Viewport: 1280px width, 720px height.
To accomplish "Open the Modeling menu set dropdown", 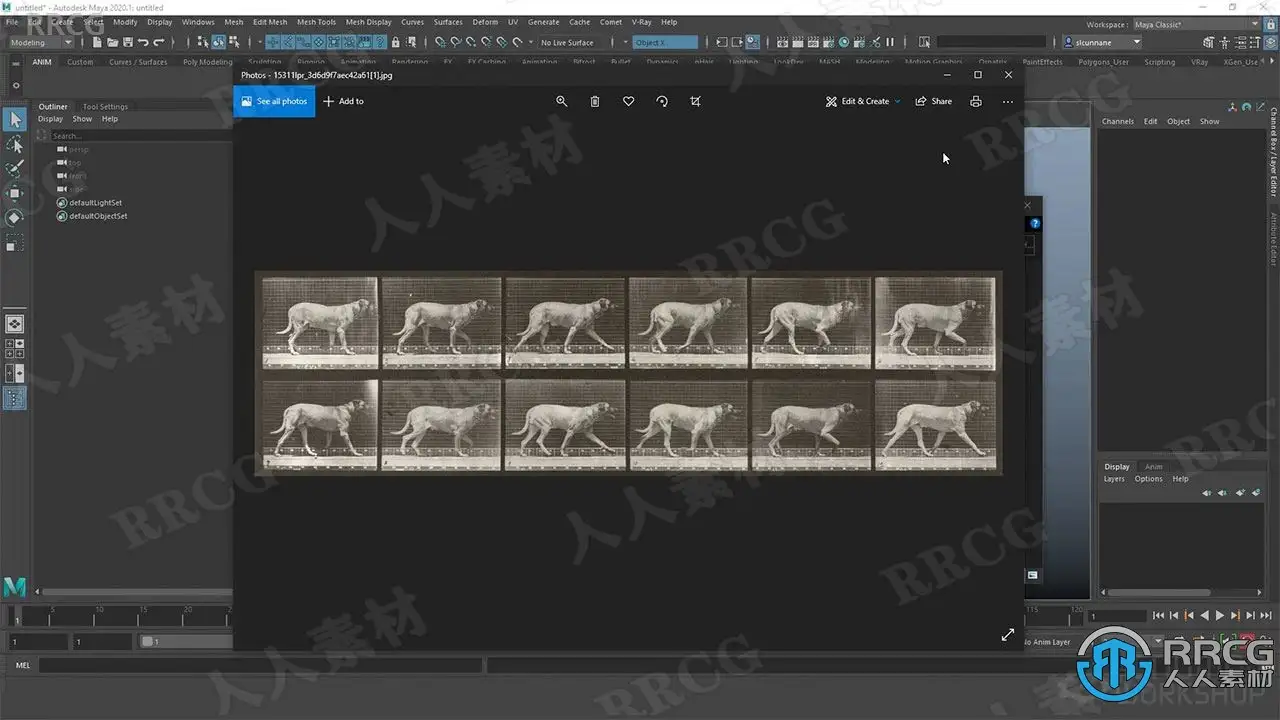I will click(40, 42).
